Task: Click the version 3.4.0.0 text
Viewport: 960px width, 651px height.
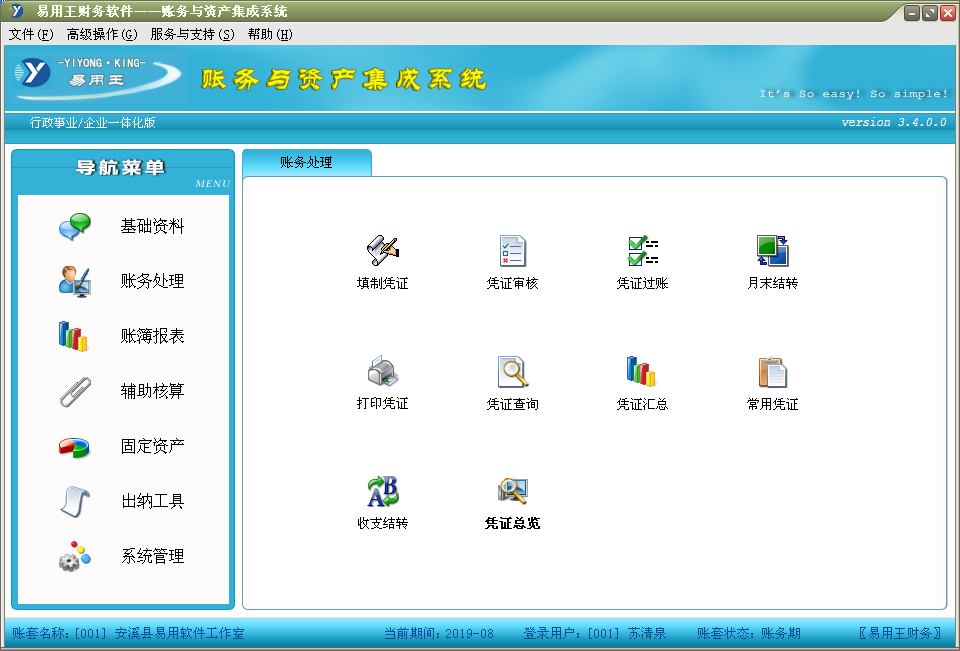Action: point(894,122)
